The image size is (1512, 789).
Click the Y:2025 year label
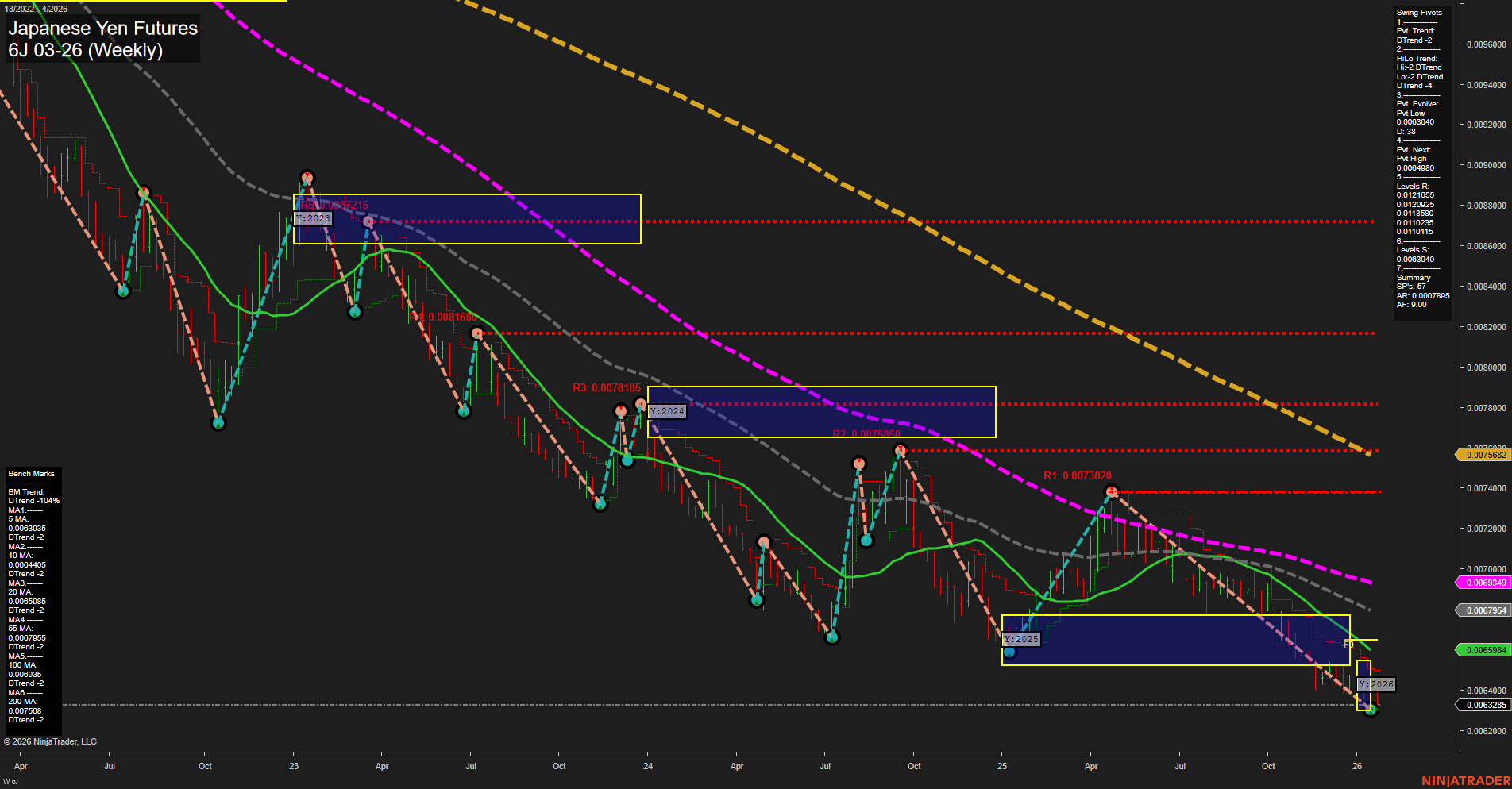(1021, 637)
